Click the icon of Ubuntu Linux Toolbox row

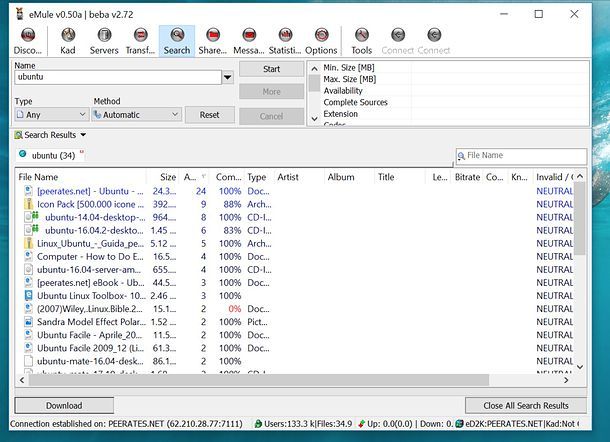pyautogui.click(x=28, y=296)
